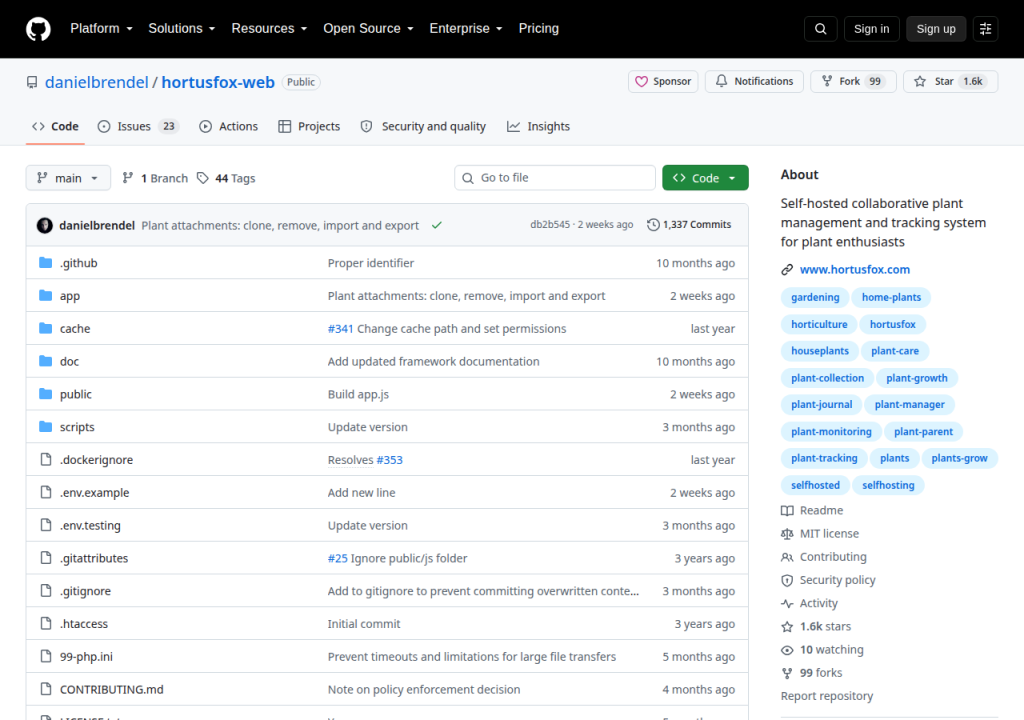
Task: Expand the Solutions menu
Action: tap(182, 29)
